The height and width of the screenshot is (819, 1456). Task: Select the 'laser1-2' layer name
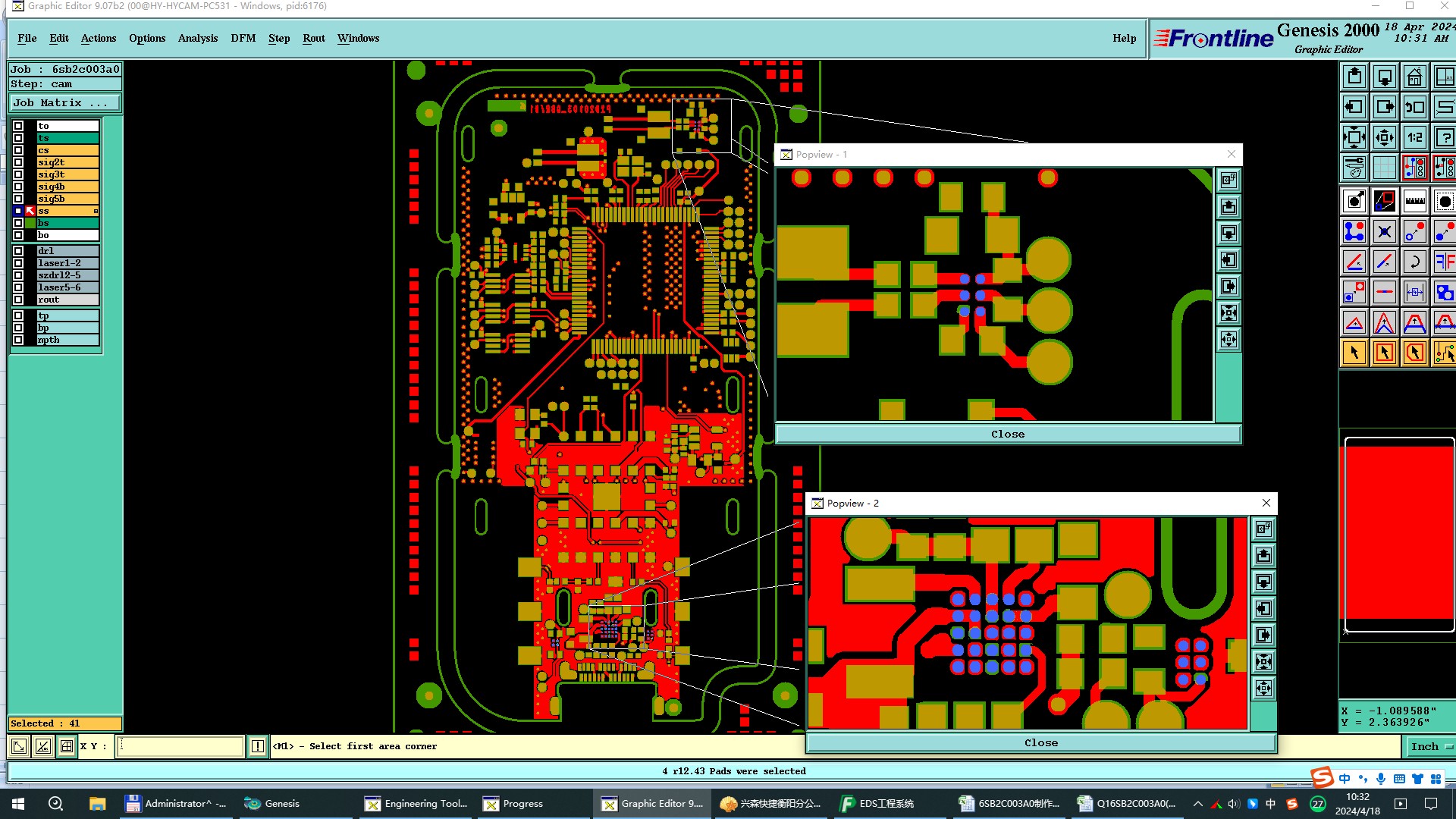[x=67, y=263]
